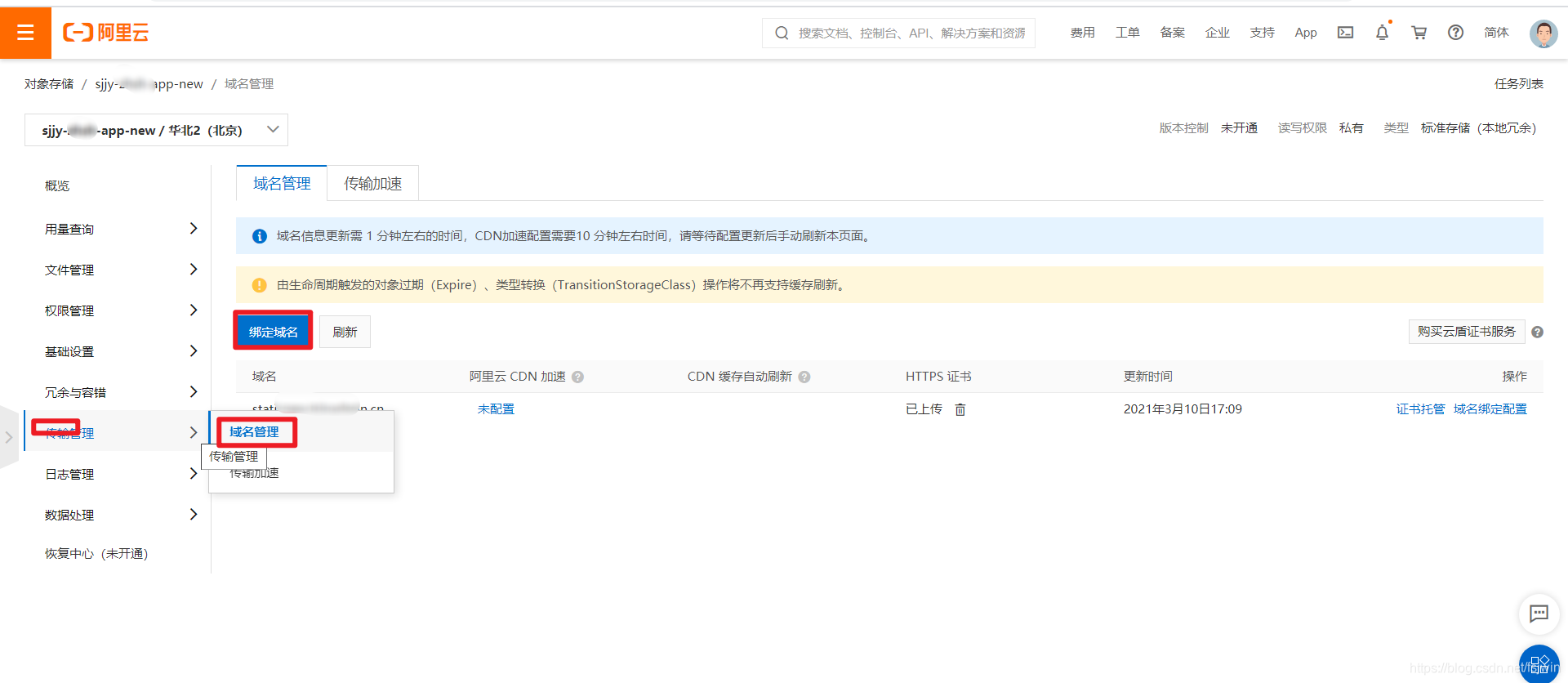This screenshot has height=683, width=1568.
Task: Open 备案 in top navigation
Action: (x=1173, y=33)
